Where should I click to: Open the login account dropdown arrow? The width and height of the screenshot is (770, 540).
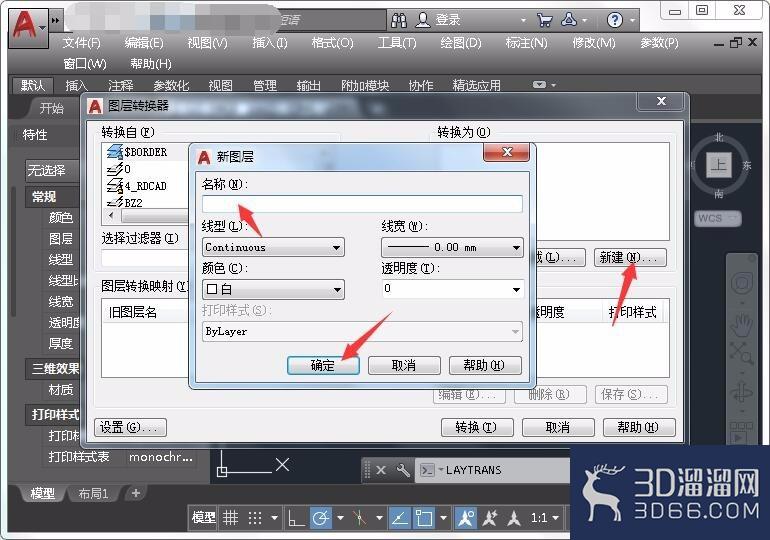(x=523, y=20)
